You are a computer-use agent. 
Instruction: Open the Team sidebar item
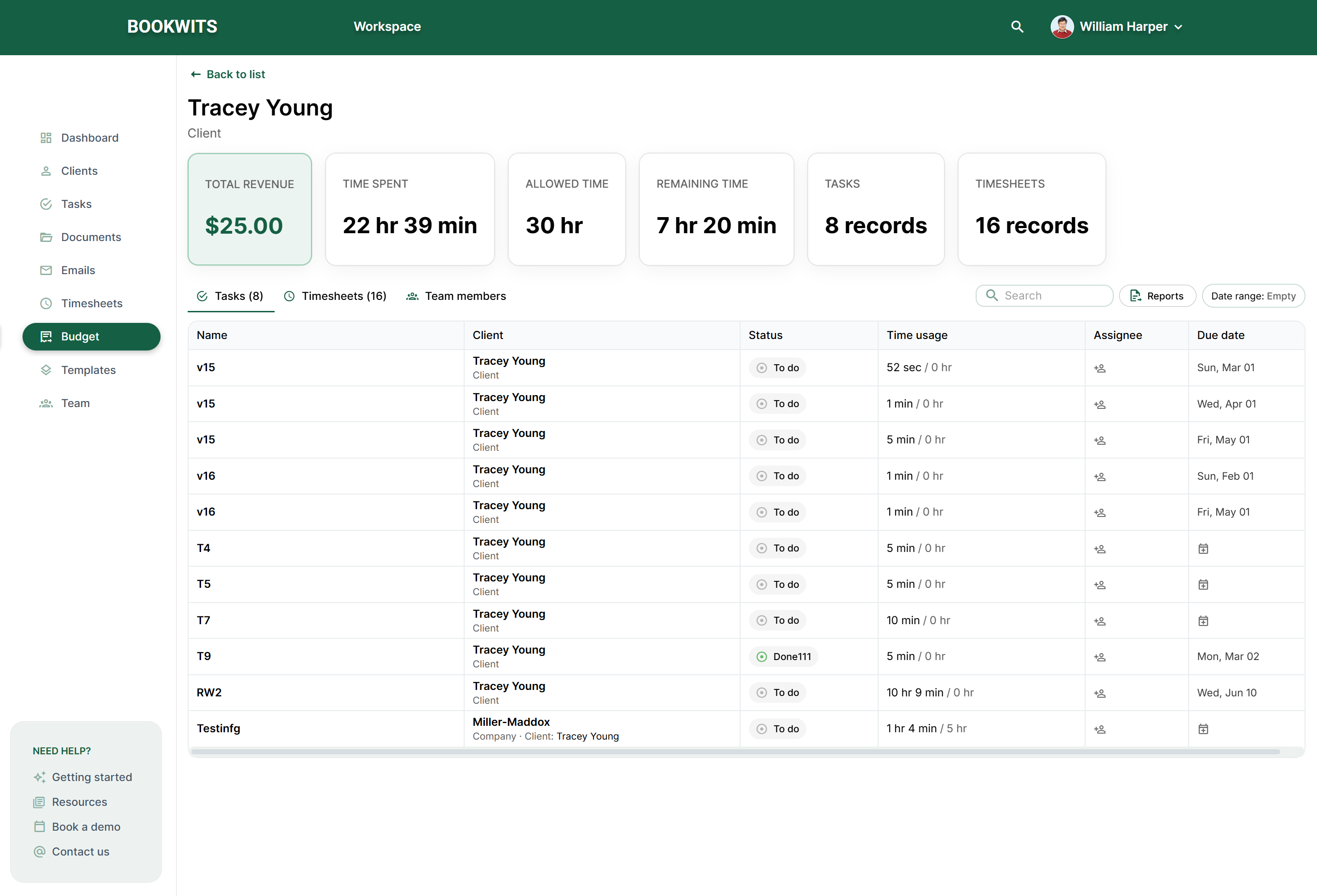pos(75,403)
